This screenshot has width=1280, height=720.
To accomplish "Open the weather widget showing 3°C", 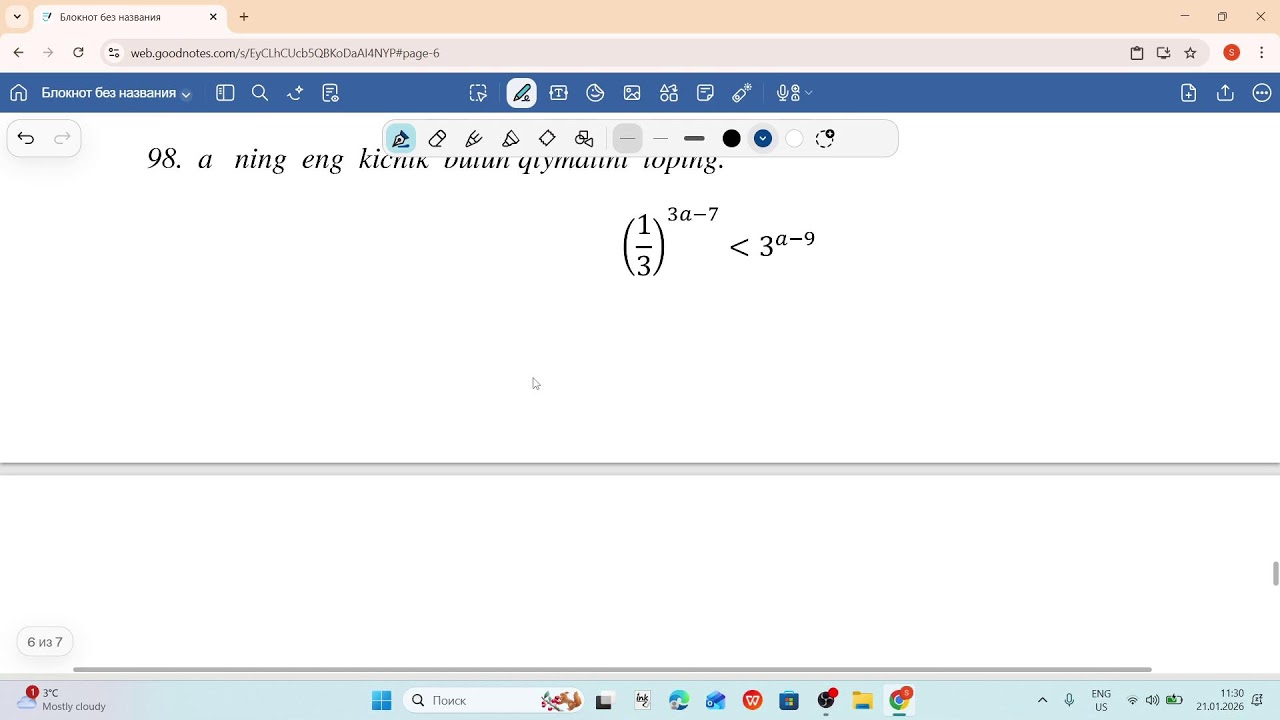I will (x=62, y=700).
